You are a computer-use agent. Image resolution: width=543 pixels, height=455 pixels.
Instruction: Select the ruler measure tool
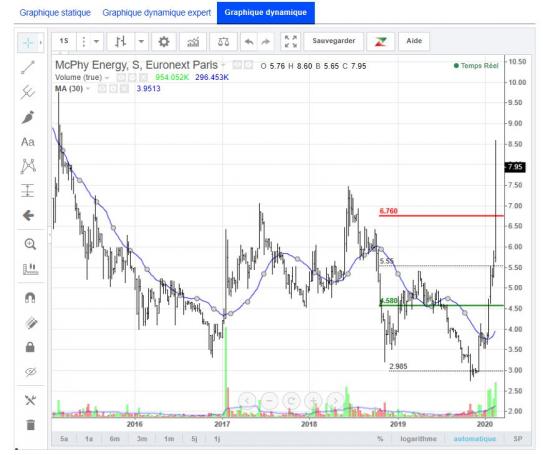30,269
